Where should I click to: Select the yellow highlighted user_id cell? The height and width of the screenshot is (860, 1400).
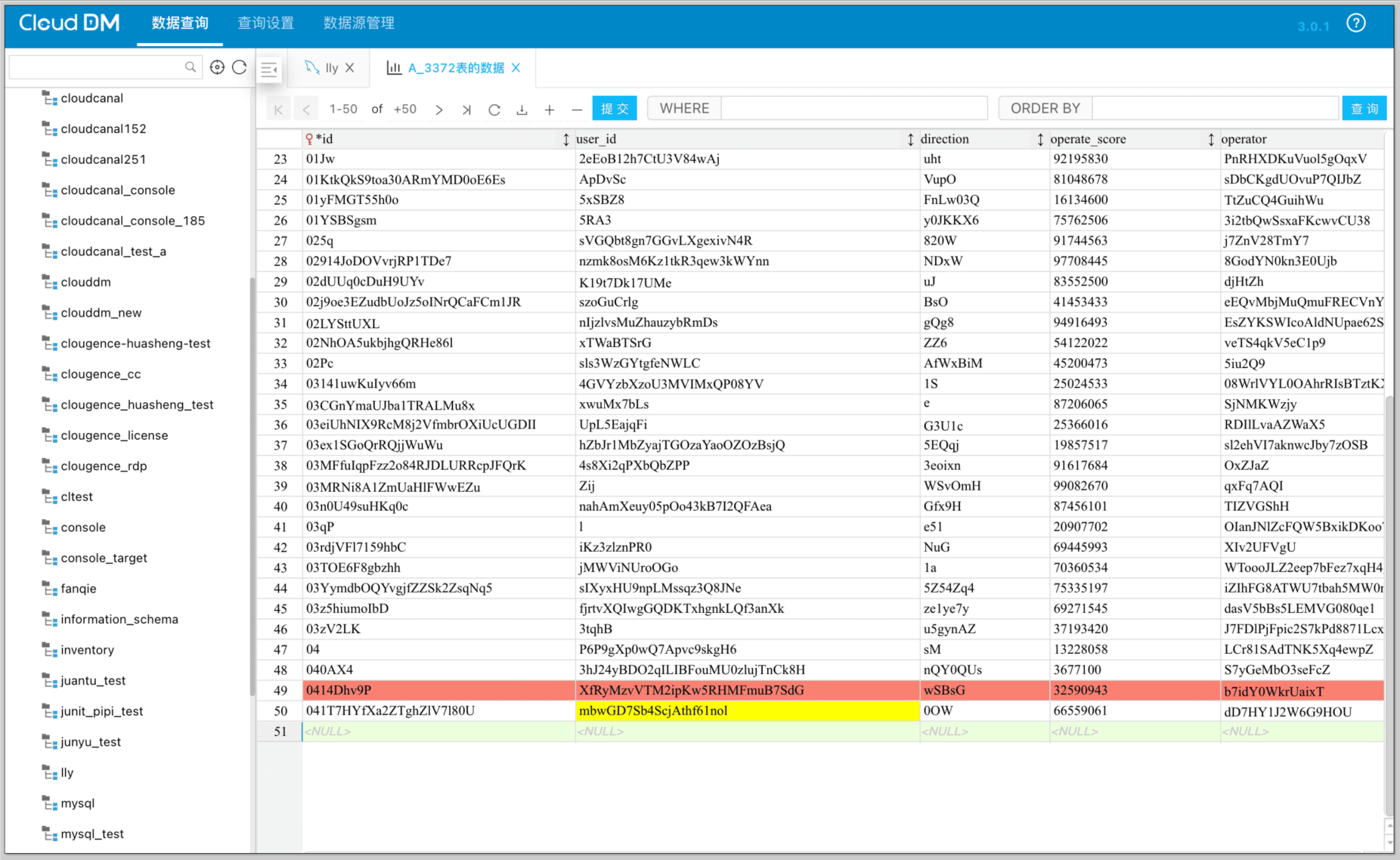point(746,711)
